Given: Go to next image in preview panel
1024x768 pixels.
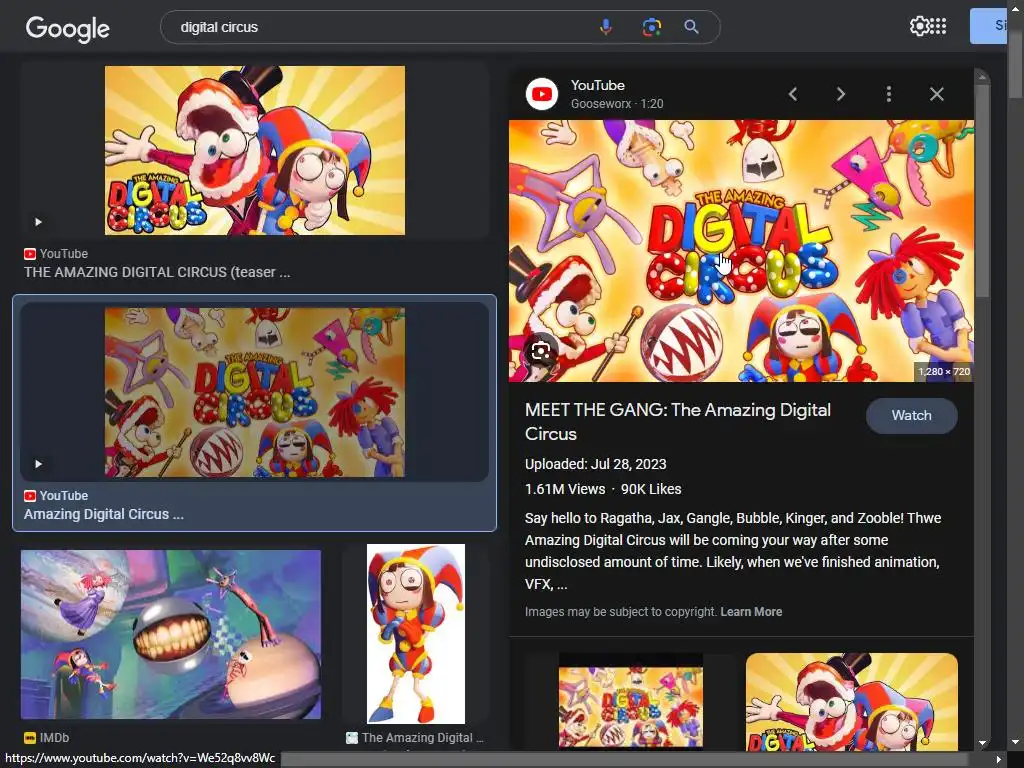Looking at the screenshot, I should pyautogui.click(x=840, y=94).
